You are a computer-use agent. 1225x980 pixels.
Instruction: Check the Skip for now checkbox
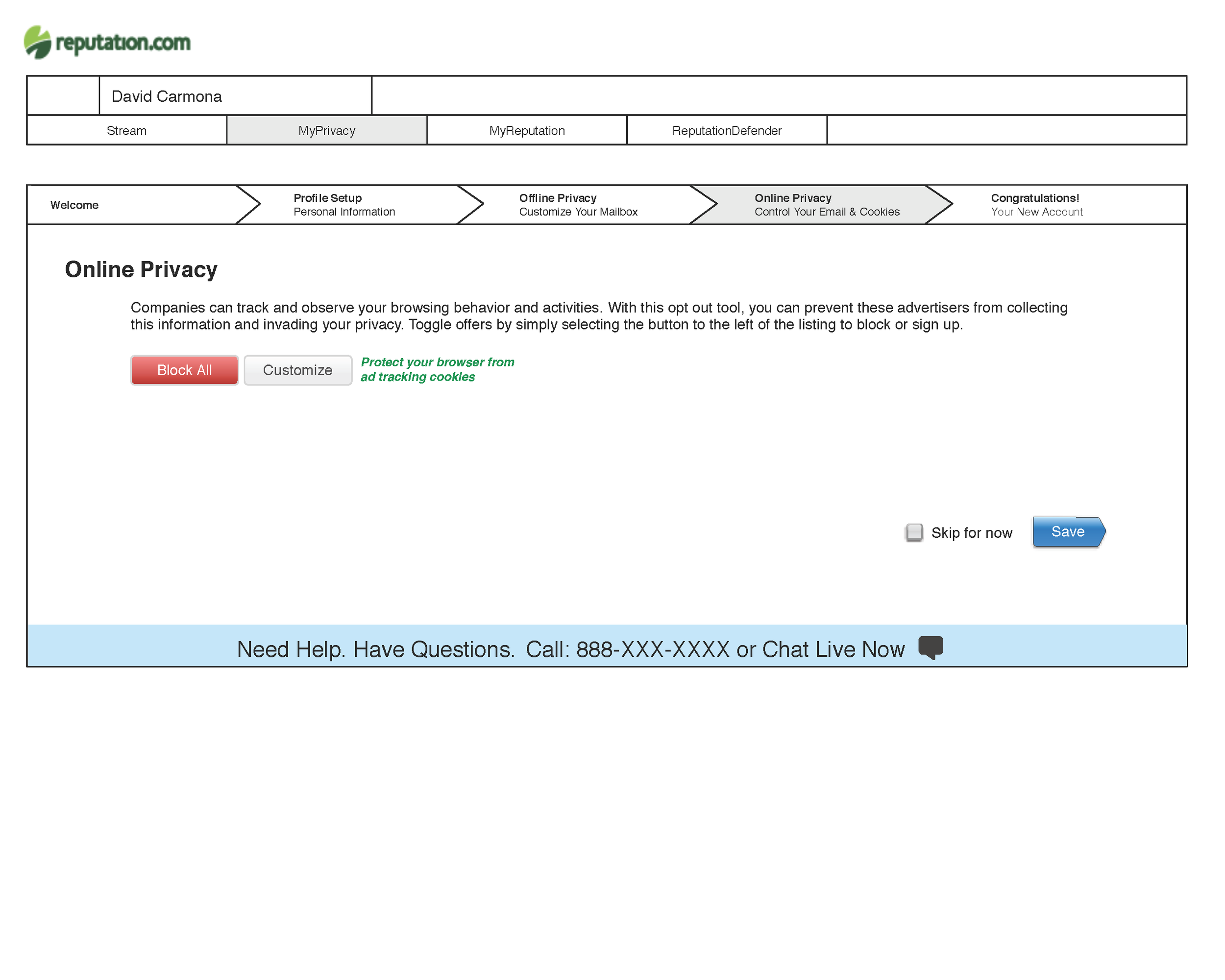click(914, 532)
